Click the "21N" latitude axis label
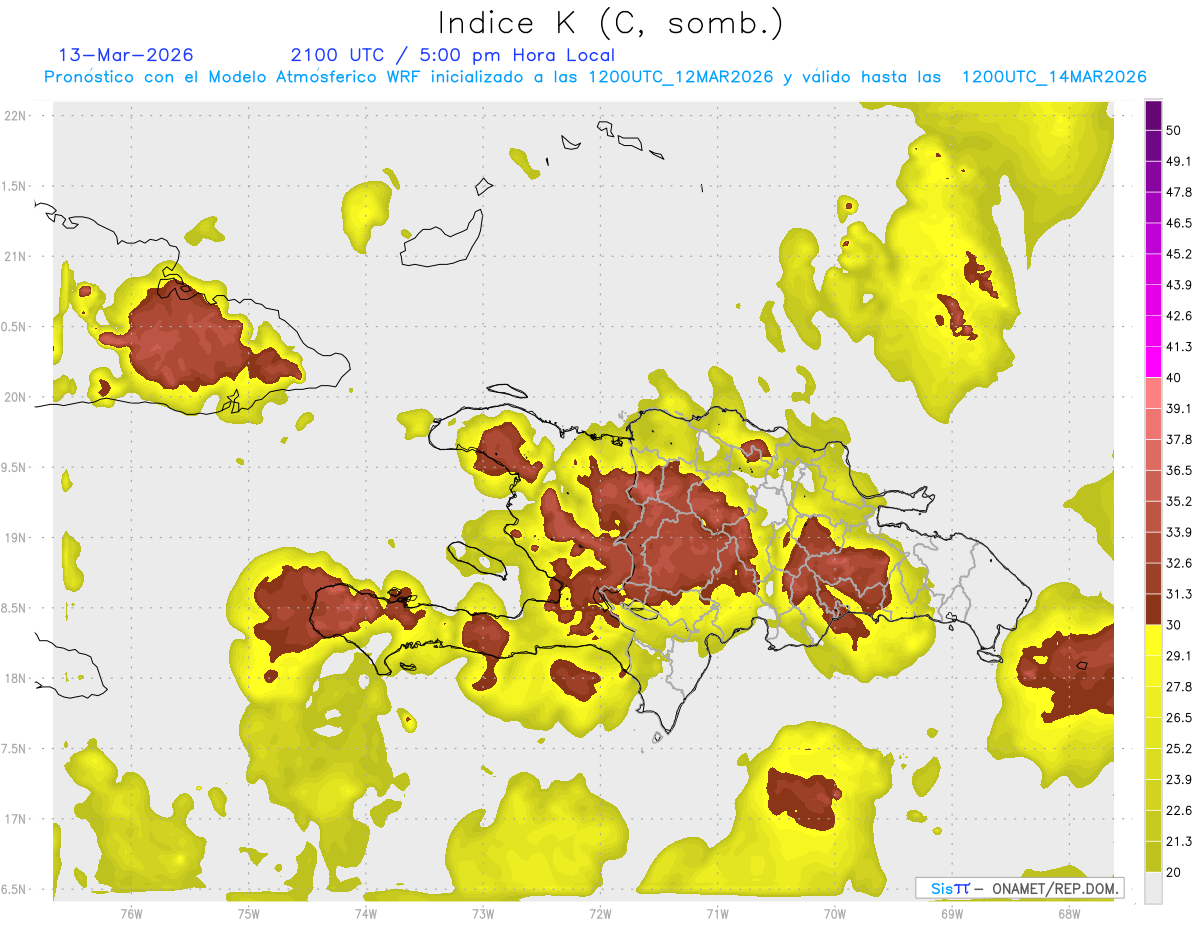Screen dimensions: 1200x927 [x=15, y=257]
